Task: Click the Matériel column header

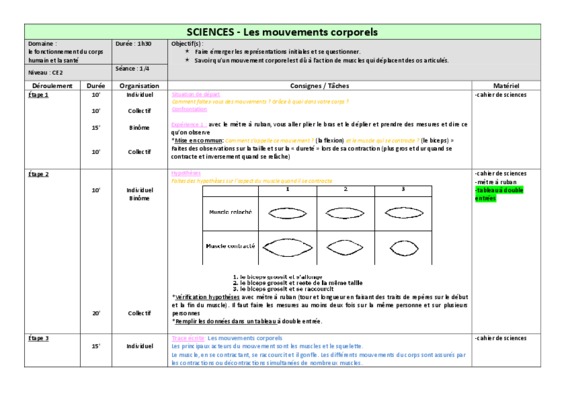Action: 506,86
